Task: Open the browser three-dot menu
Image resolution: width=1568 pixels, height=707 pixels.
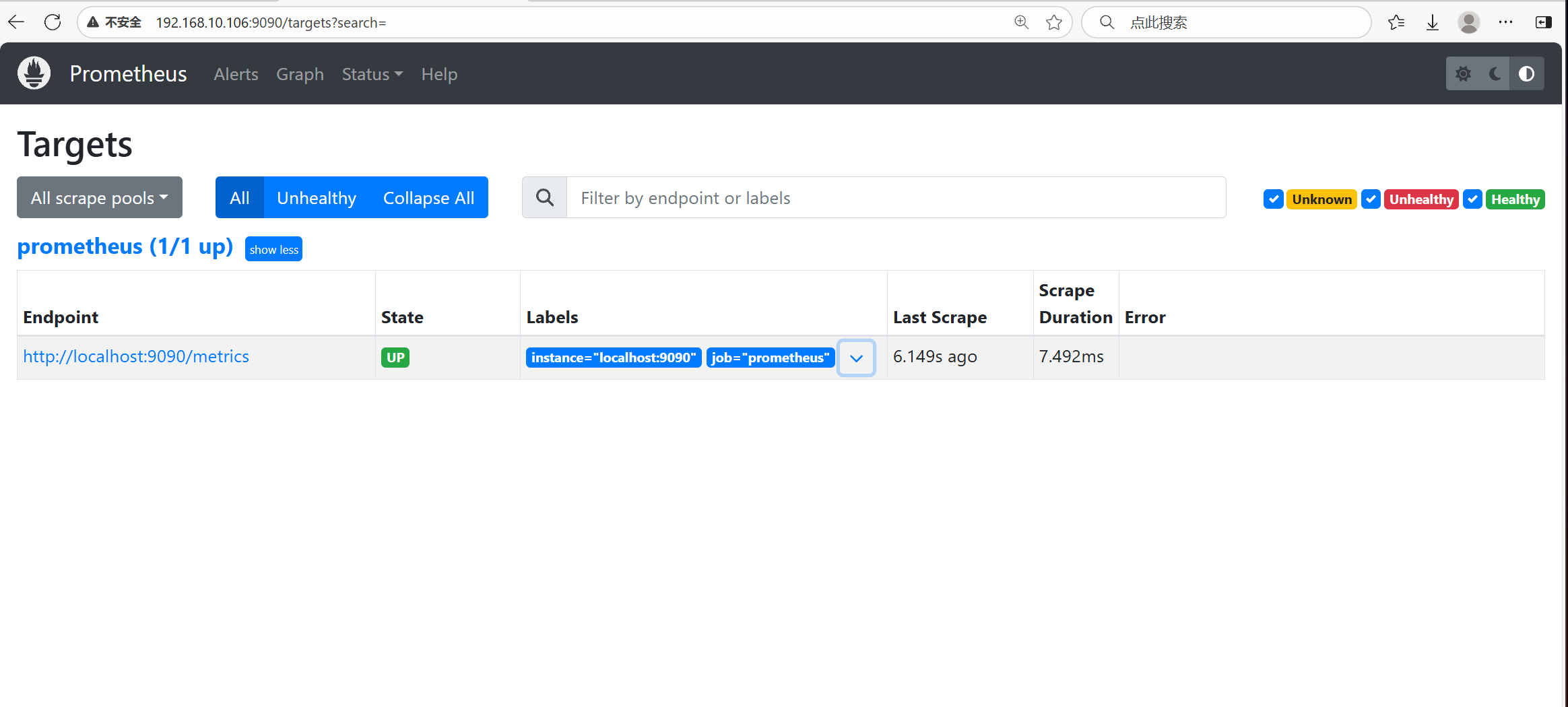Action: pyautogui.click(x=1506, y=22)
